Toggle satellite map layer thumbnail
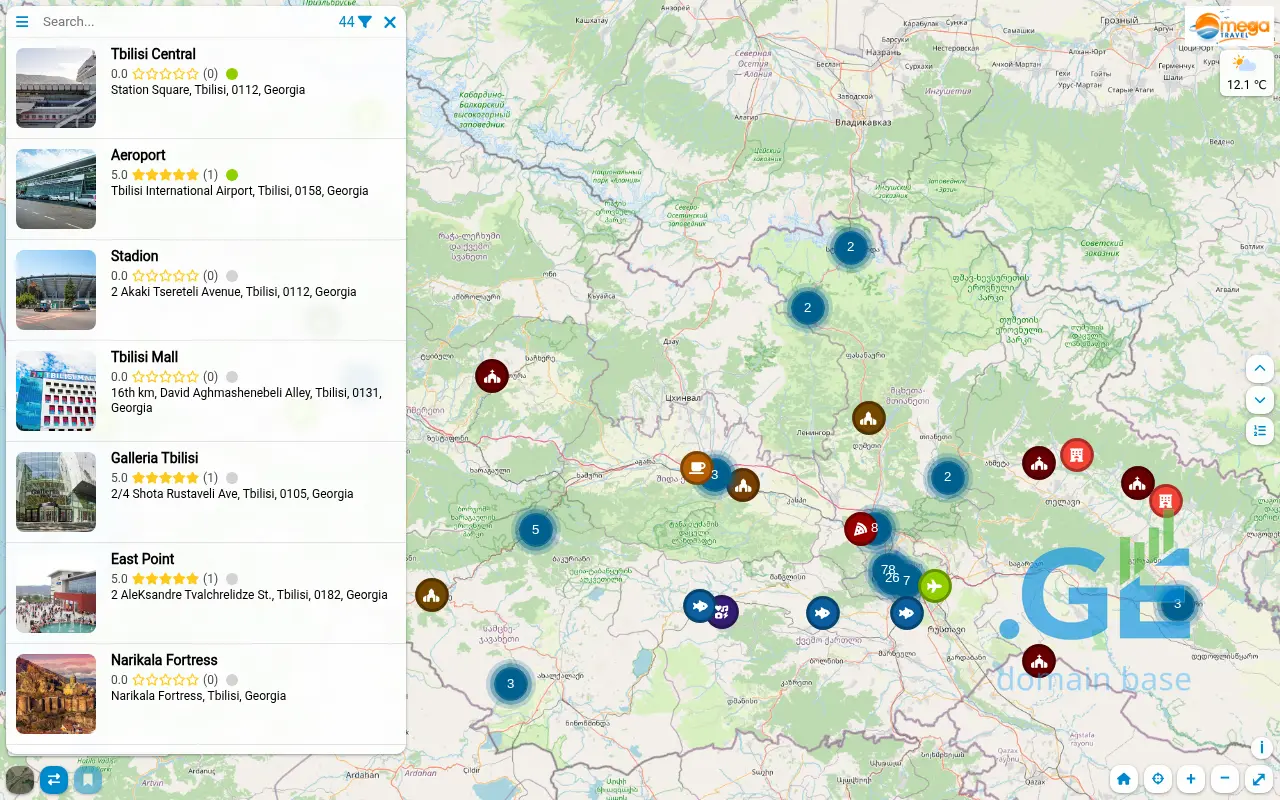 pyautogui.click(x=20, y=779)
